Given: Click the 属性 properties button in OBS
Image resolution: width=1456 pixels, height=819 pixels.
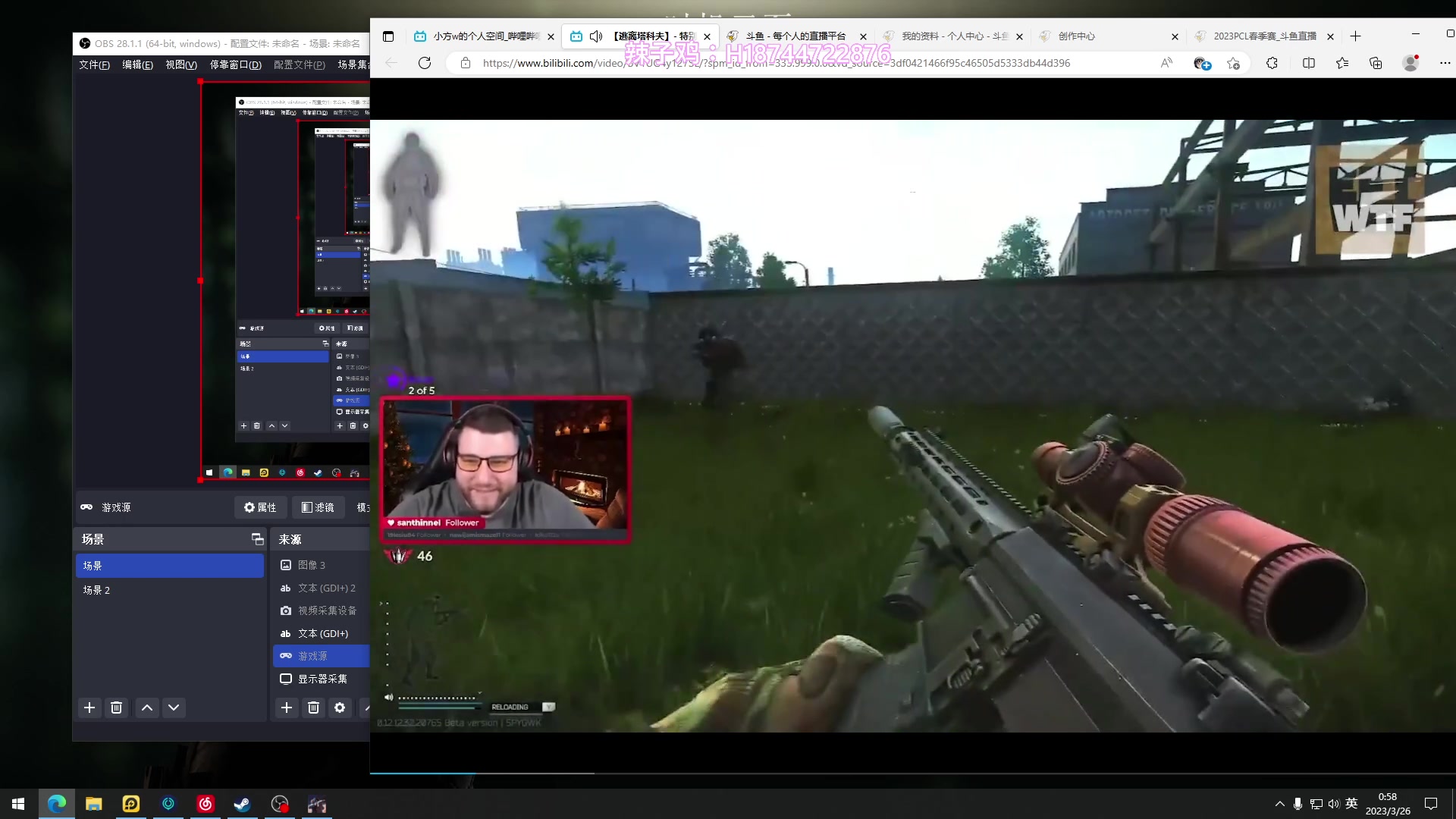Looking at the screenshot, I should pos(260,507).
